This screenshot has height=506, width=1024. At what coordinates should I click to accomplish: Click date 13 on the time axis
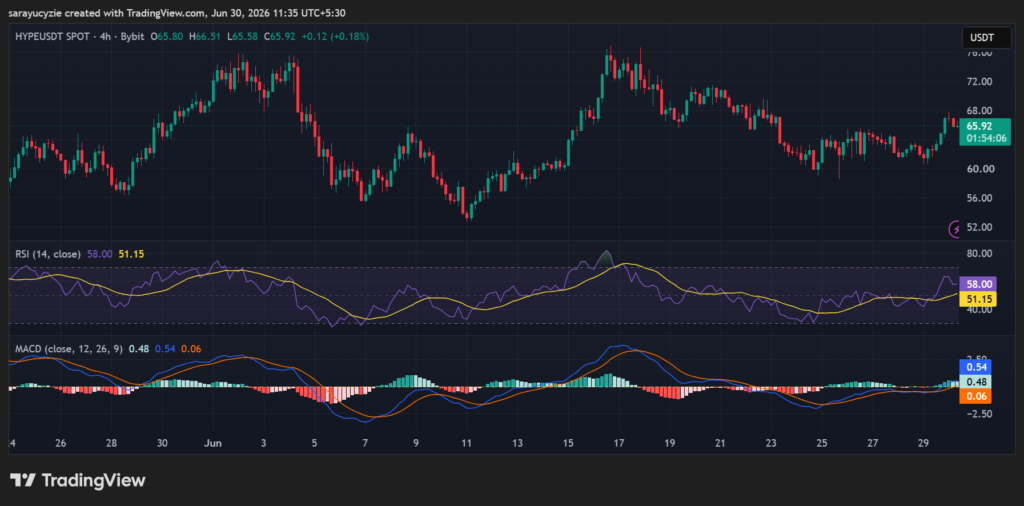[517, 443]
